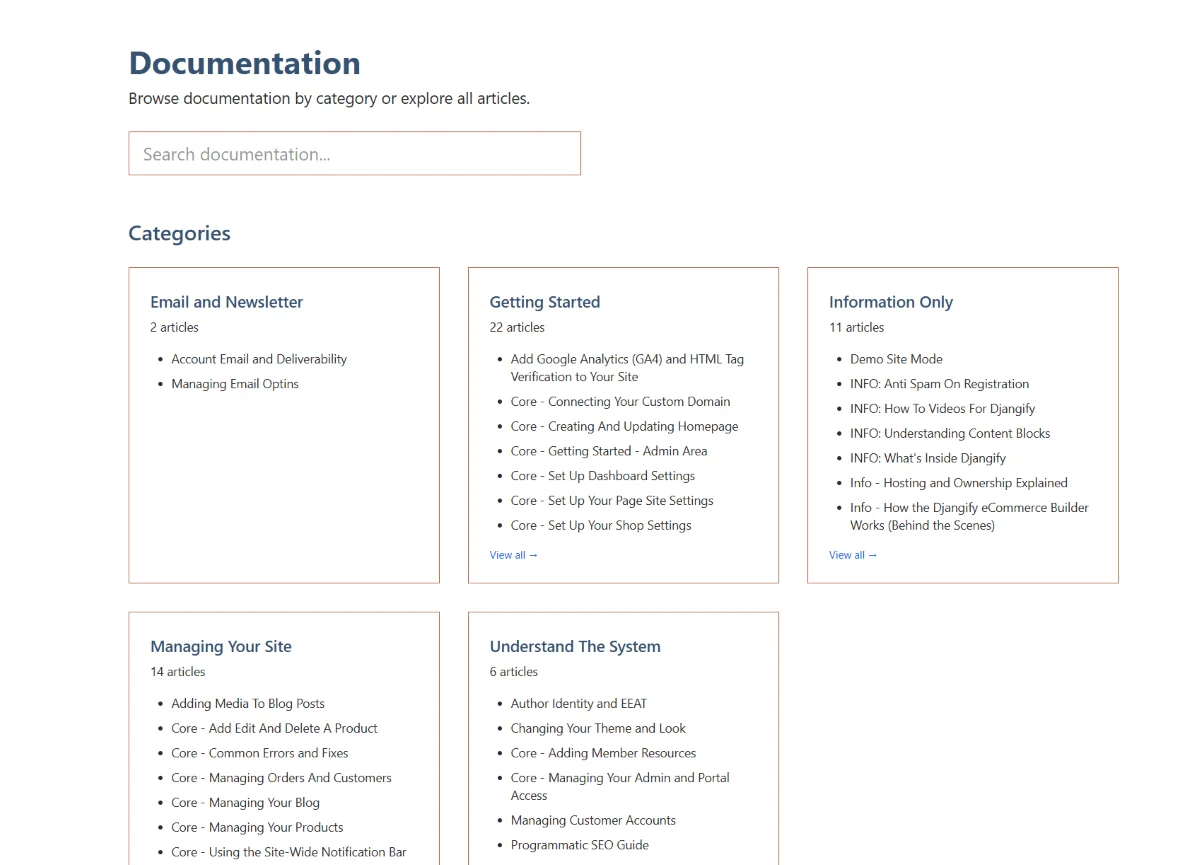The image size is (1200, 865).
Task: Open Core - Set Up Dashboard Settings
Action: pyautogui.click(x=603, y=476)
